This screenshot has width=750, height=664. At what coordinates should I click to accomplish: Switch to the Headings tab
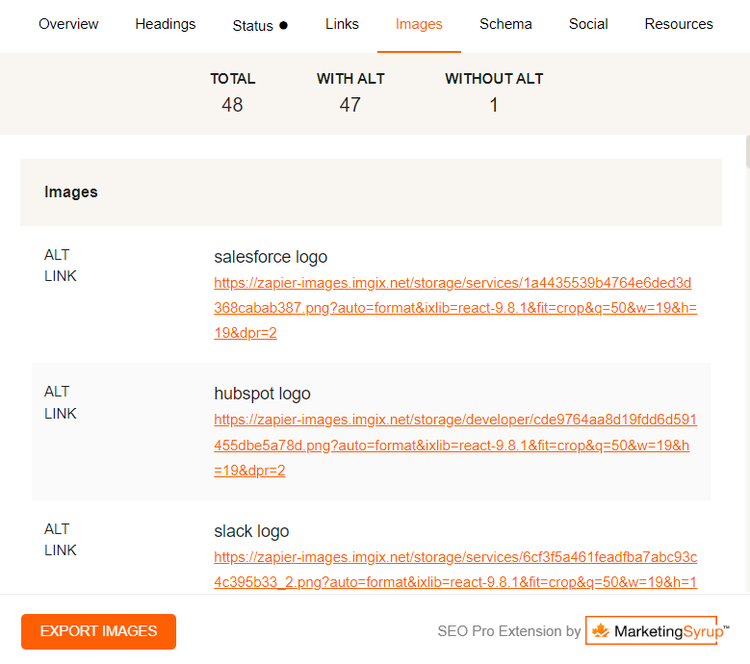click(165, 24)
